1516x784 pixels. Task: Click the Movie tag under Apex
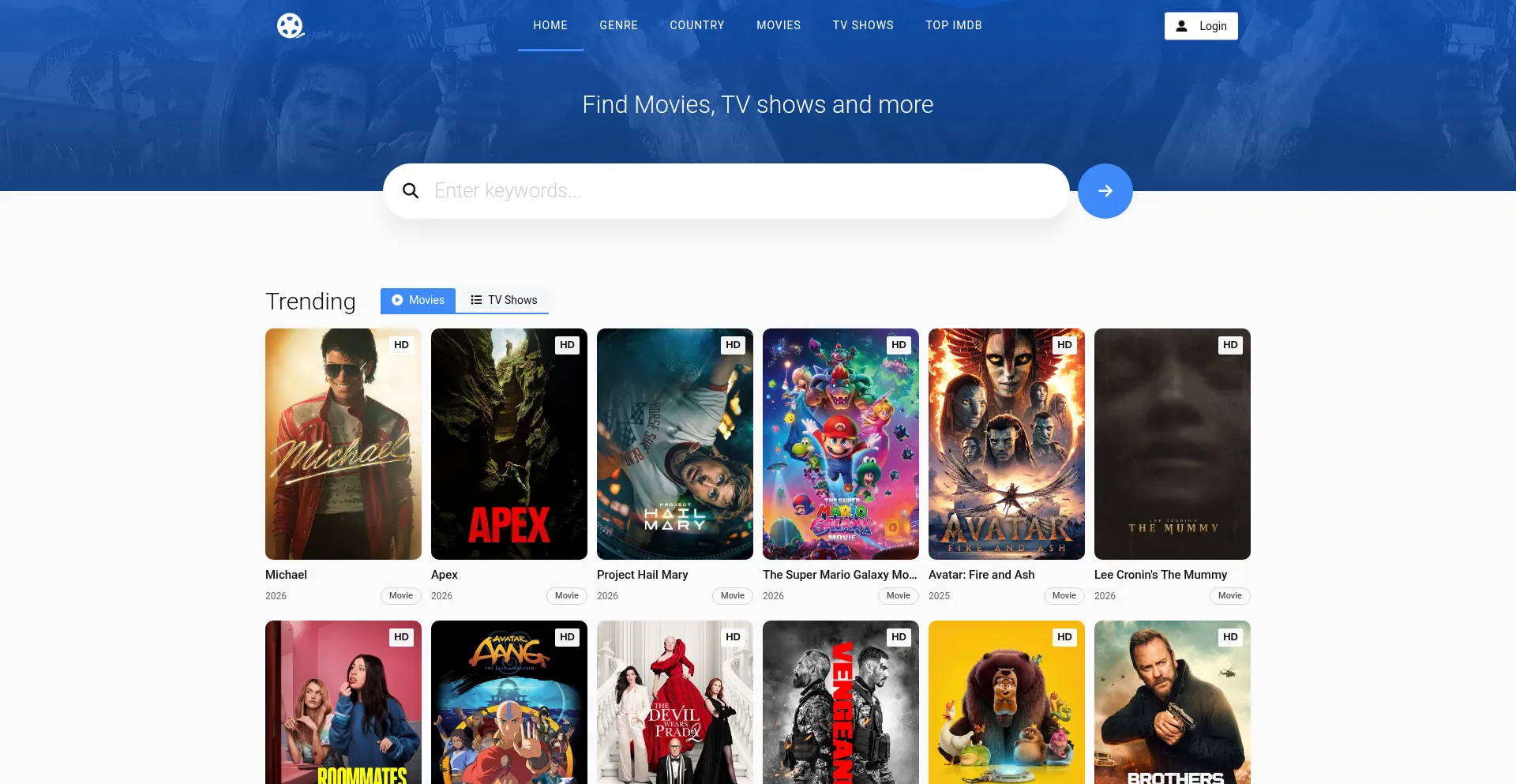(x=567, y=596)
